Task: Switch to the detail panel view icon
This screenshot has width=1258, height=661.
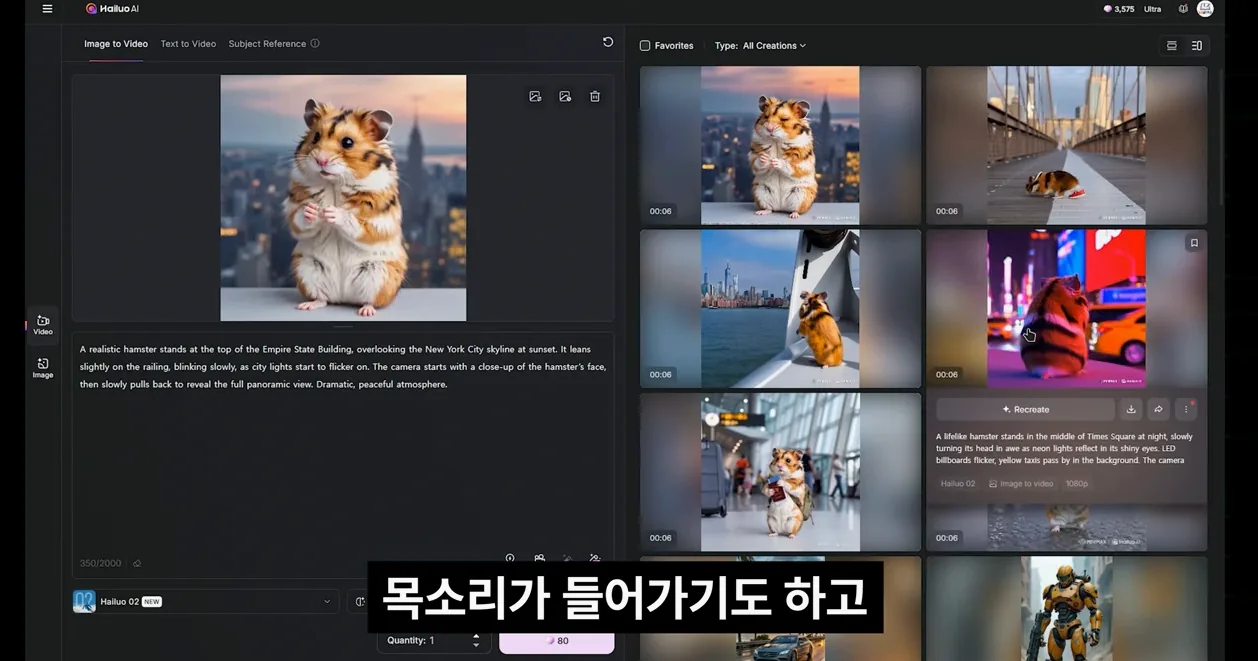Action: click(1197, 46)
